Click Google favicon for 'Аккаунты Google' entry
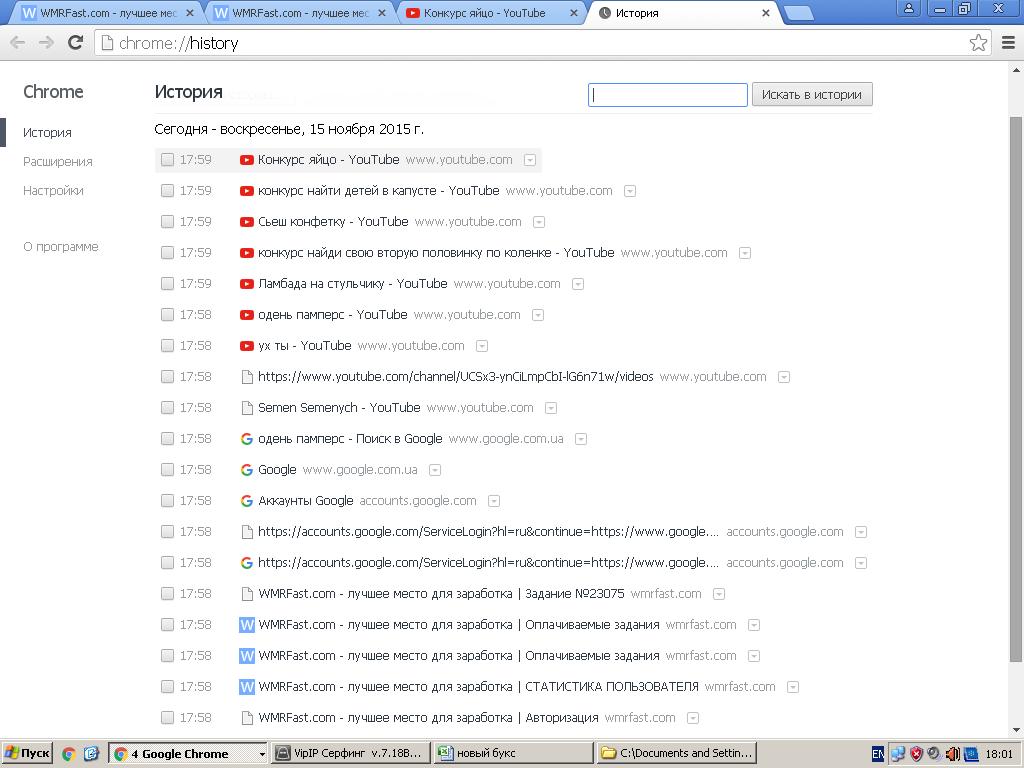This screenshot has width=1024, height=768. [246, 501]
